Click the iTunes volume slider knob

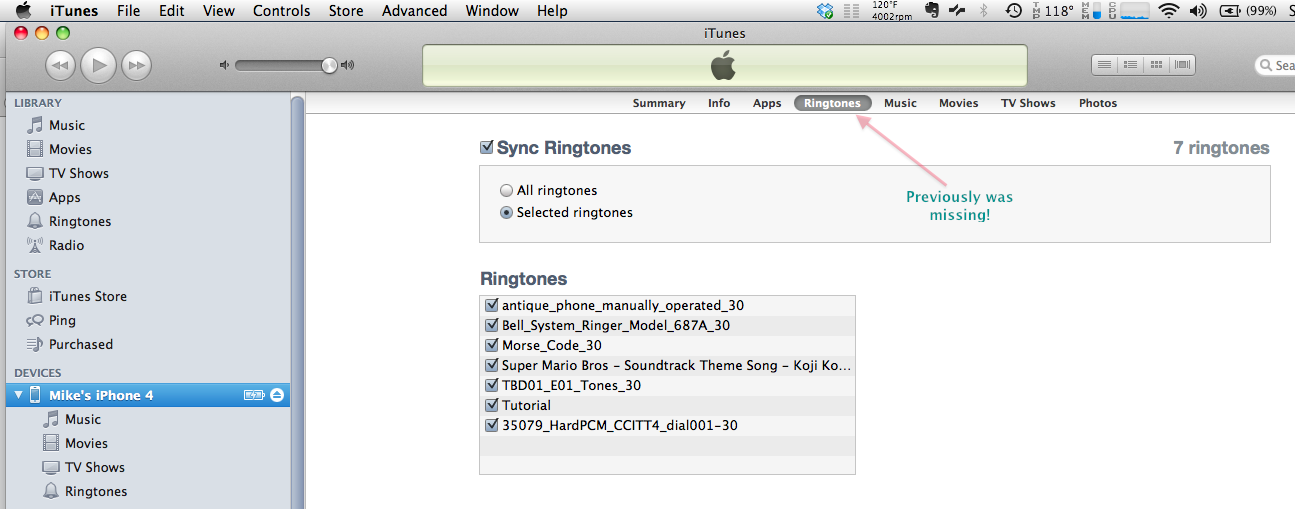pos(329,65)
